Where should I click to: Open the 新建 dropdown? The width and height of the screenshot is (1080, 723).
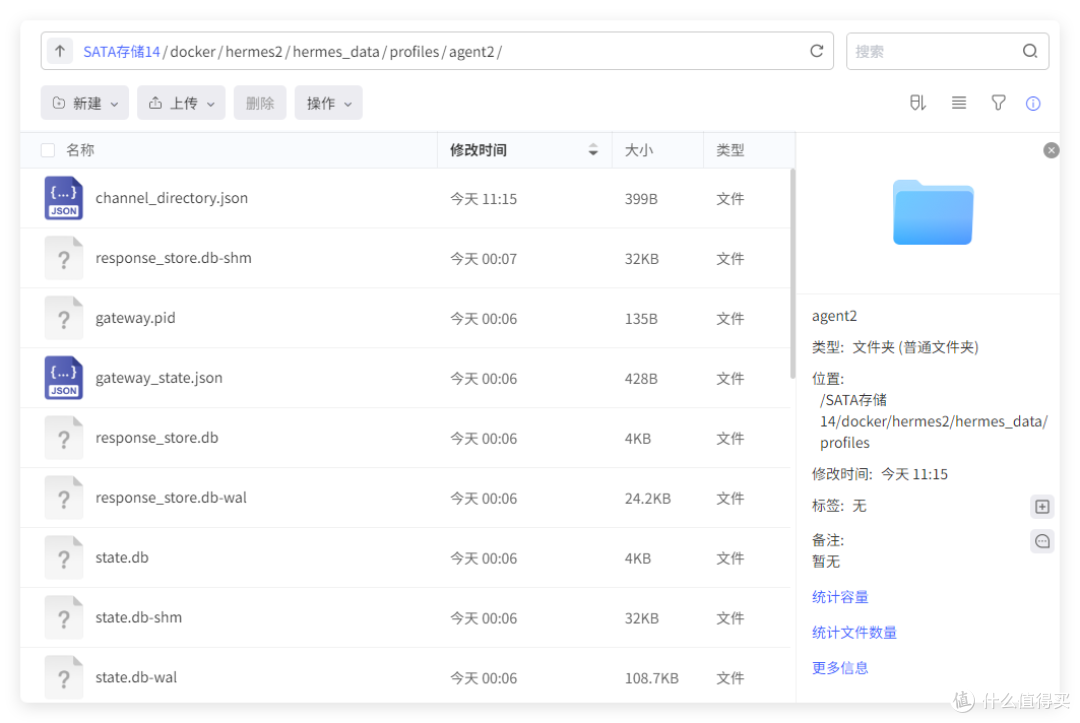click(x=85, y=103)
